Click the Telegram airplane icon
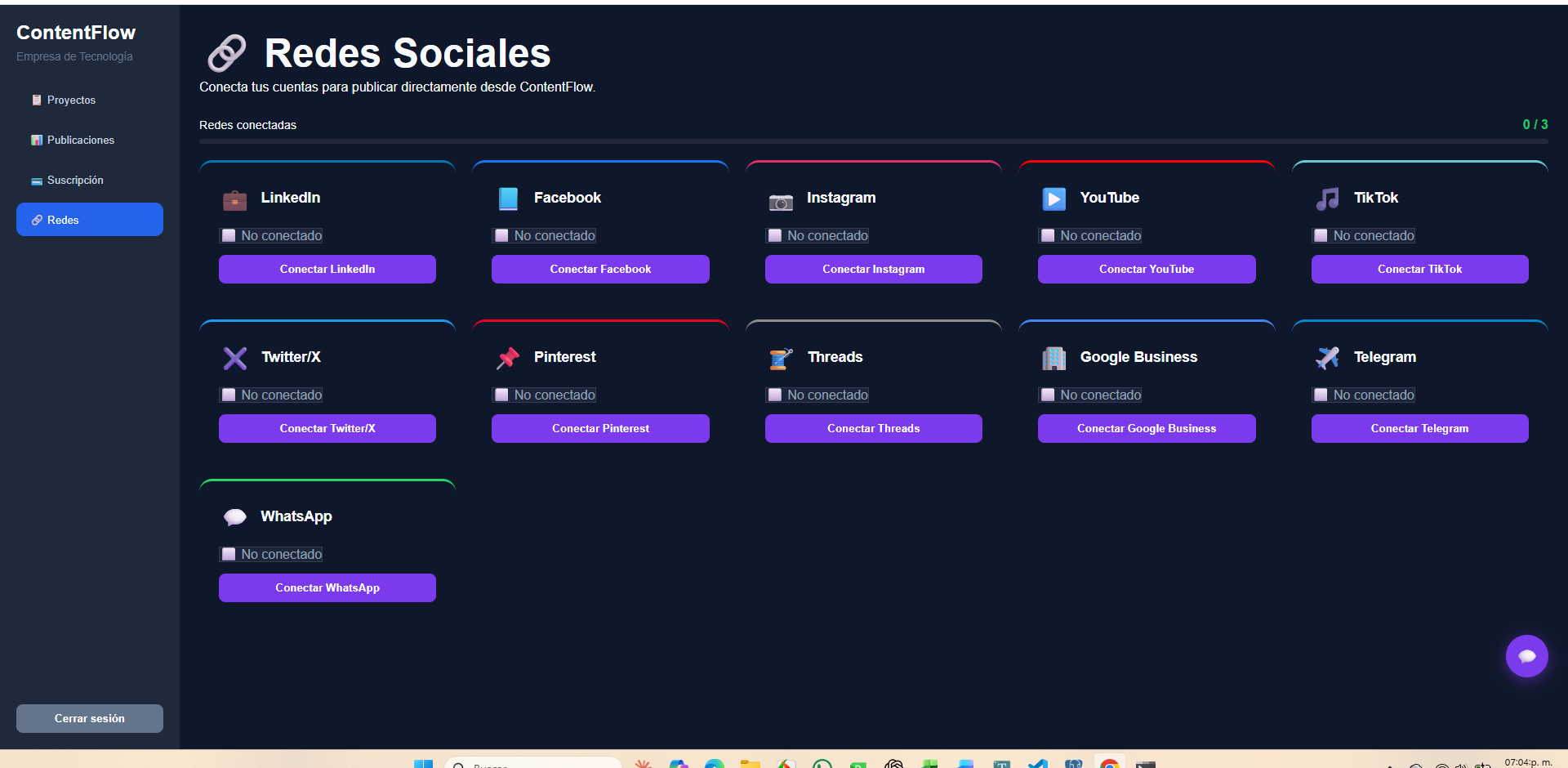Image resolution: width=1568 pixels, height=768 pixels. point(1327,358)
